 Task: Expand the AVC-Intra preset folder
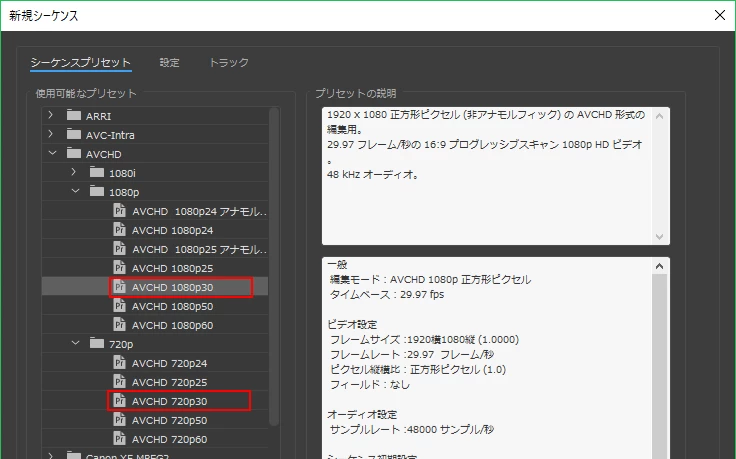point(51,134)
